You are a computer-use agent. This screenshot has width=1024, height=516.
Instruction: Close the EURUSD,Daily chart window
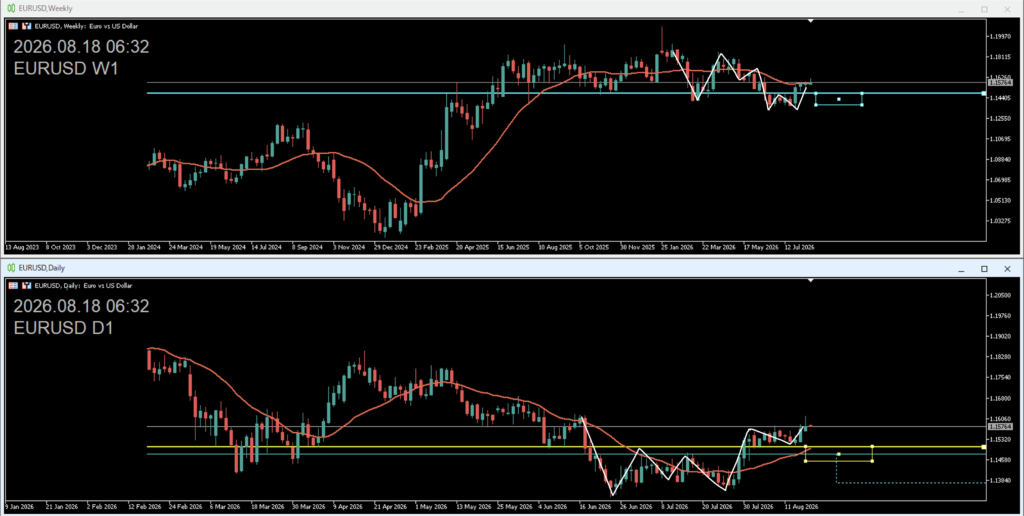click(x=1007, y=268)
